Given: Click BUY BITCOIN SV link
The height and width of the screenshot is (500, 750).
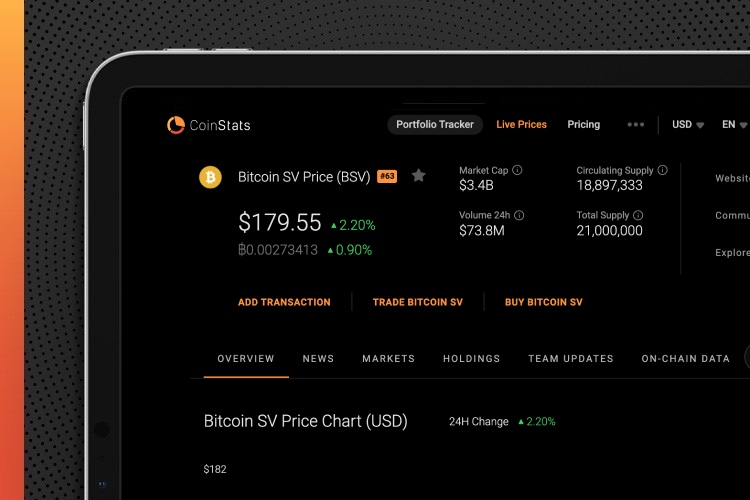Looking at the screenshot, I should coord(543,302).
